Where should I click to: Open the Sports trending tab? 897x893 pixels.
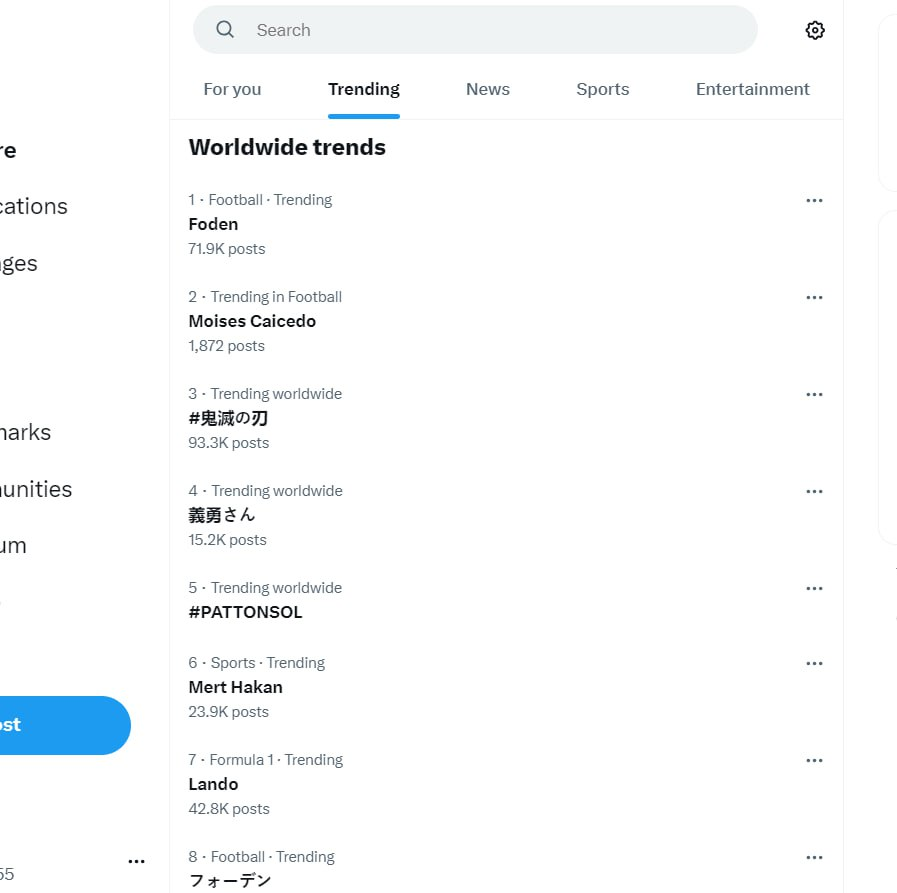click(x=602, y=89)
